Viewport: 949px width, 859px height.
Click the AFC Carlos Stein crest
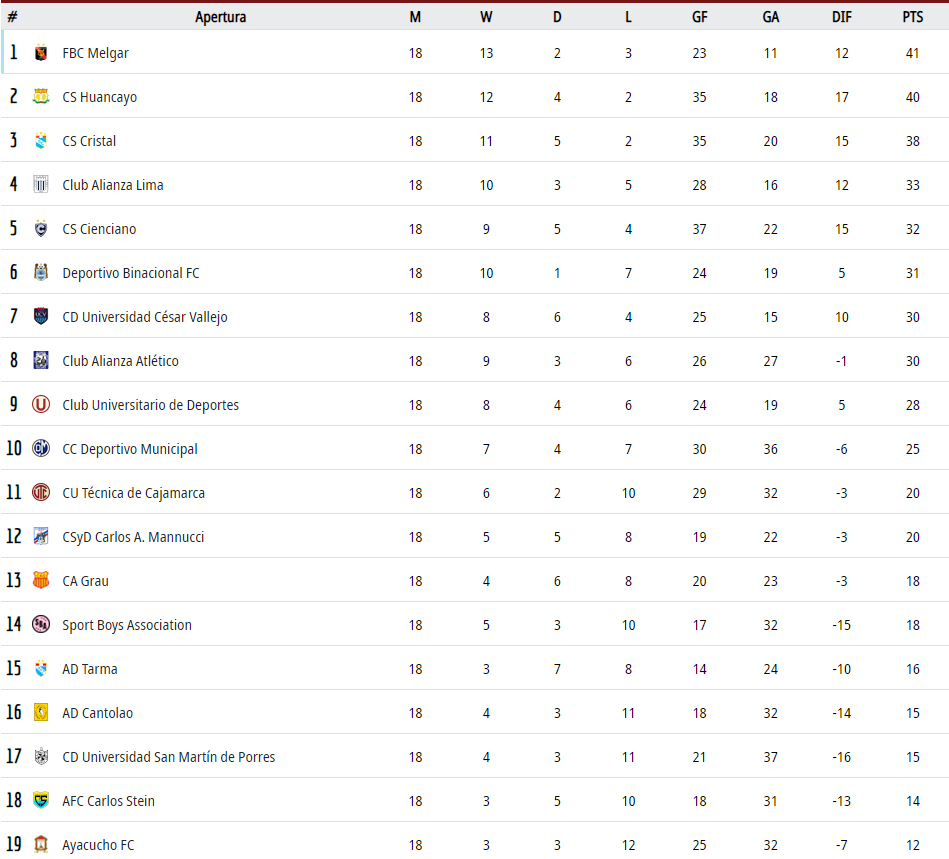pos(41,800)
